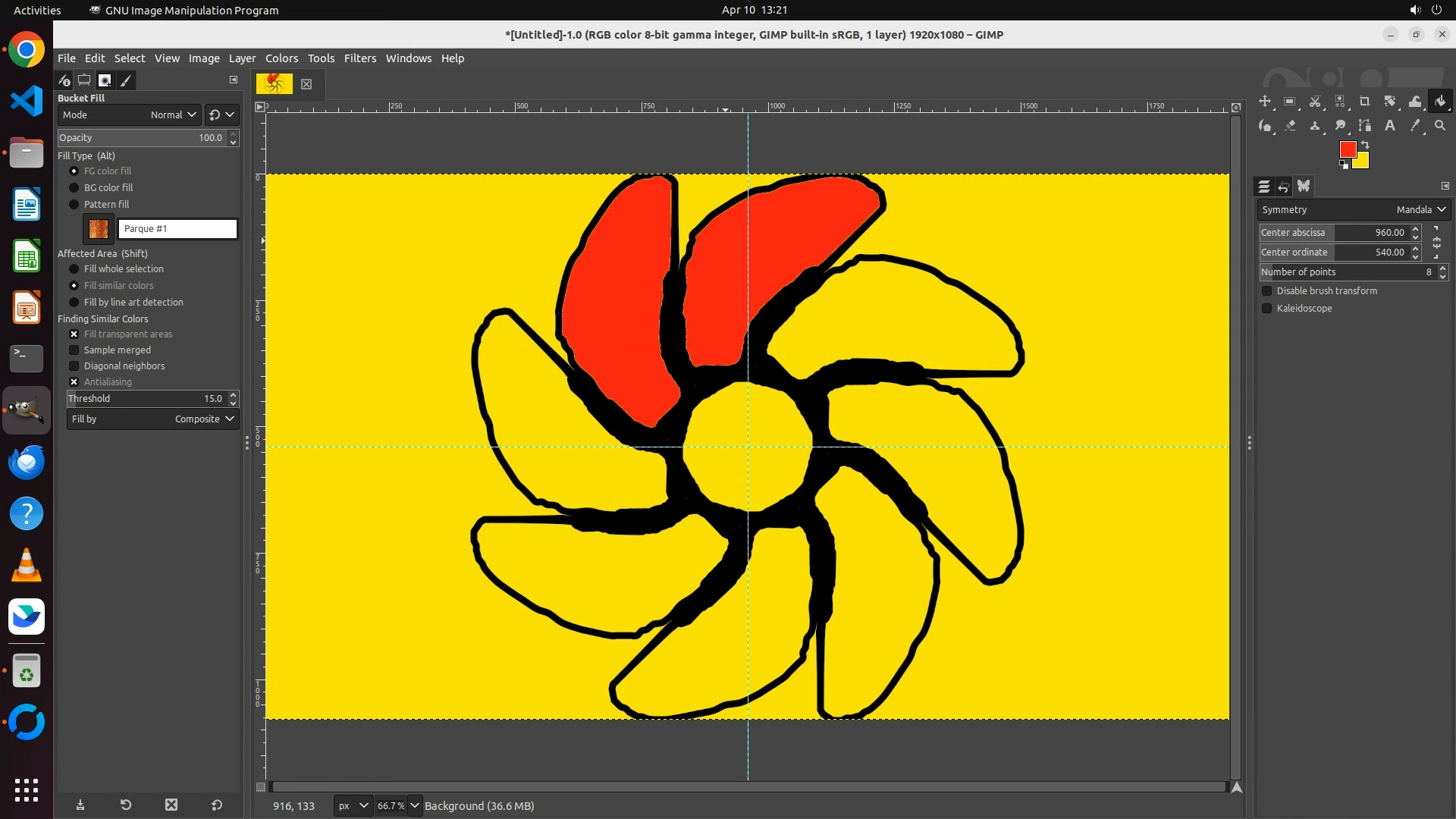This screenshot has width=1456, height=819.
Task: Open the Colors menu
Action: pos(281,58)
